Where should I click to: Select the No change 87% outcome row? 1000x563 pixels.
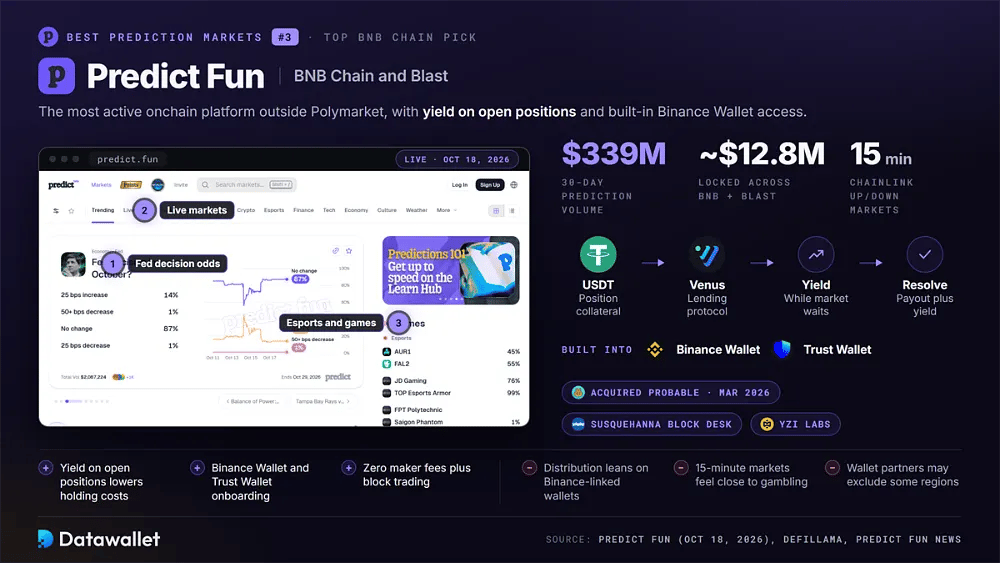(x=119, y=329)
